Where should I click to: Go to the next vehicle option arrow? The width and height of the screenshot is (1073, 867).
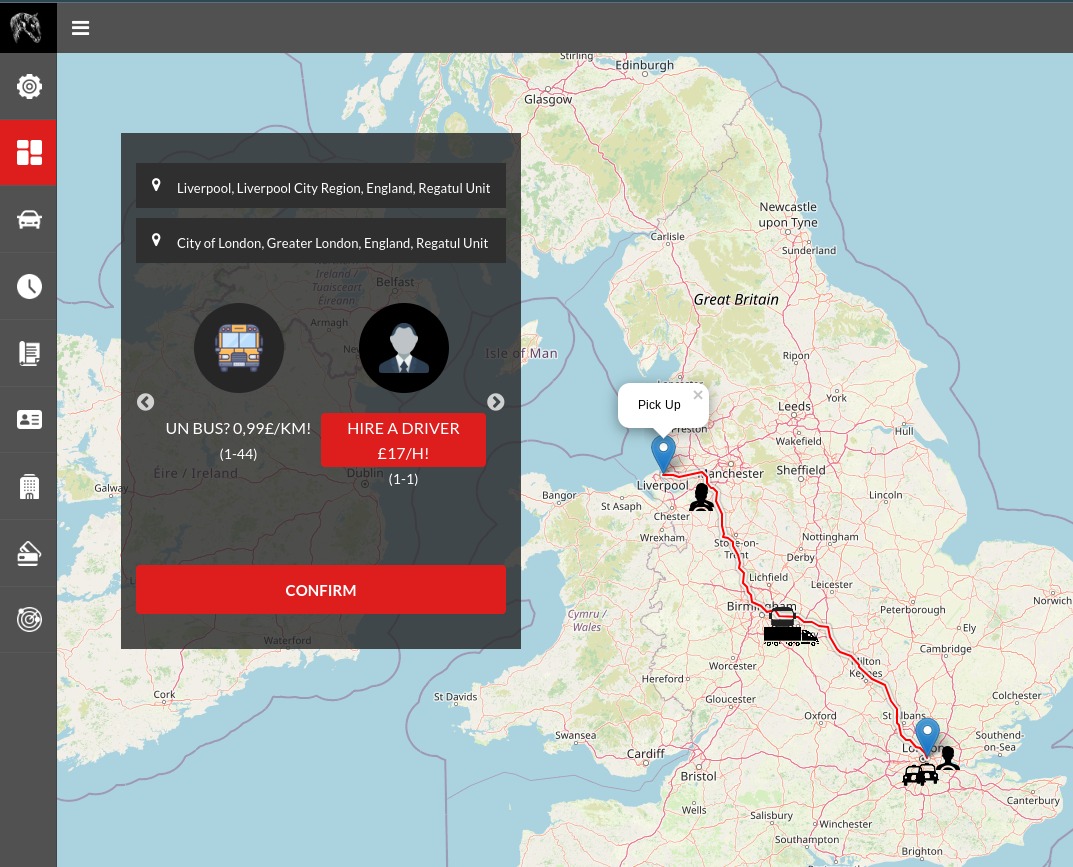(x=495, y=402)
